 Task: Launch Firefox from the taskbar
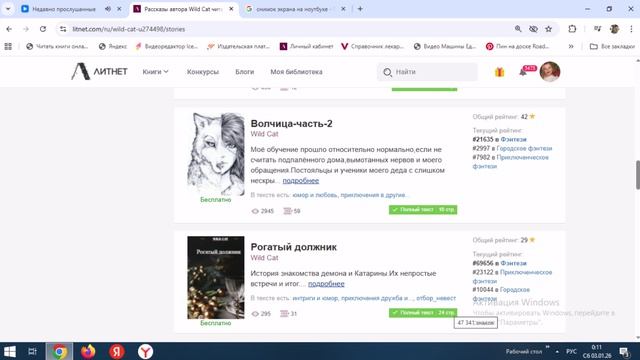[88, 351]
